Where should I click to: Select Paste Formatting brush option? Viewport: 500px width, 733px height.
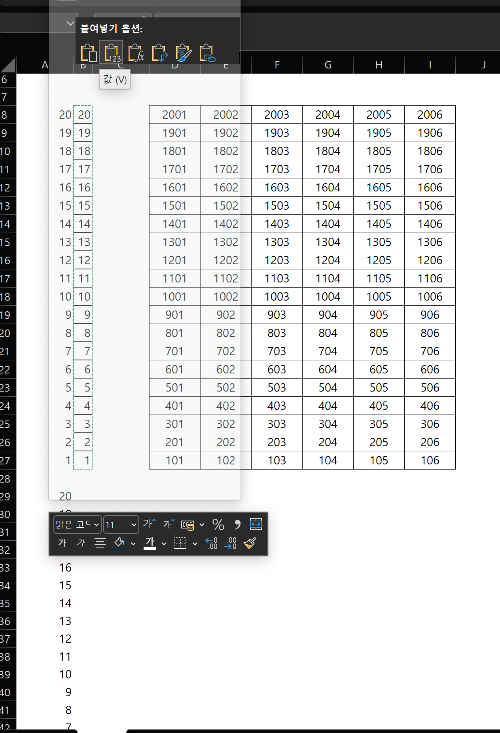coord(183,53)
